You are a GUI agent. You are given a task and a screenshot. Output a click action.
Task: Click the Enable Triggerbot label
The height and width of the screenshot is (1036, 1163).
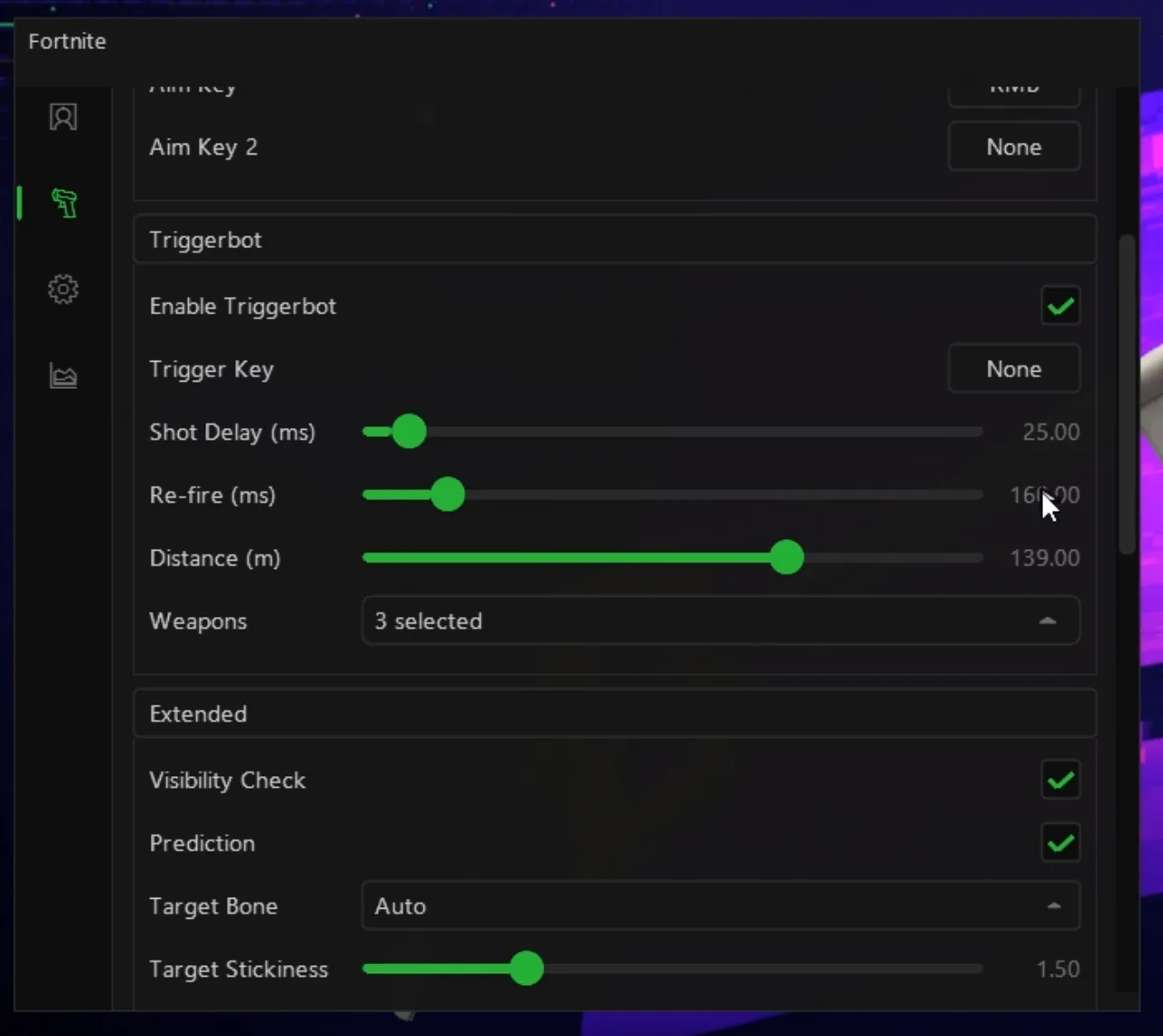coord(243,306)
